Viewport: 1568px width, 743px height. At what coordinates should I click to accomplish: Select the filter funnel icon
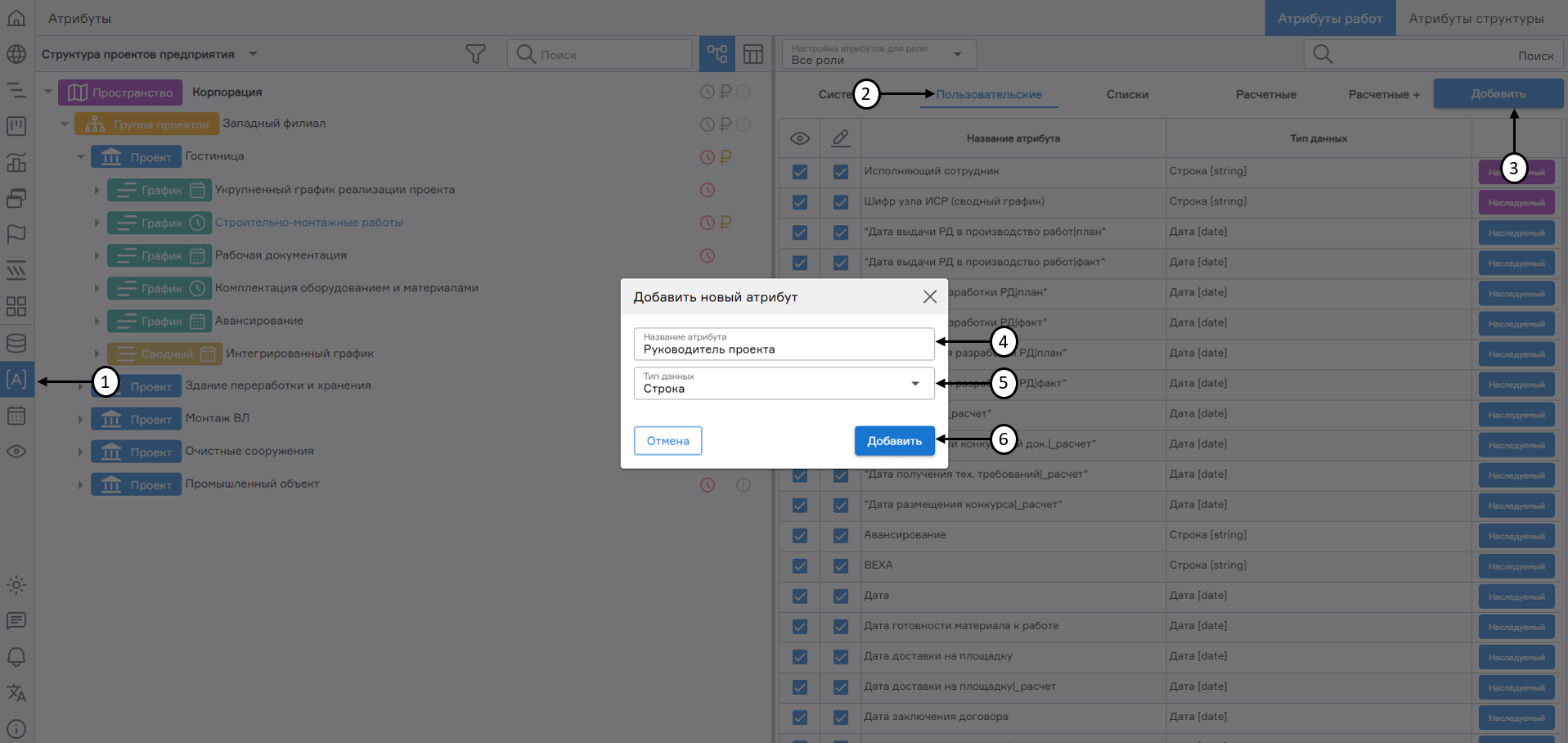[476, 53]
